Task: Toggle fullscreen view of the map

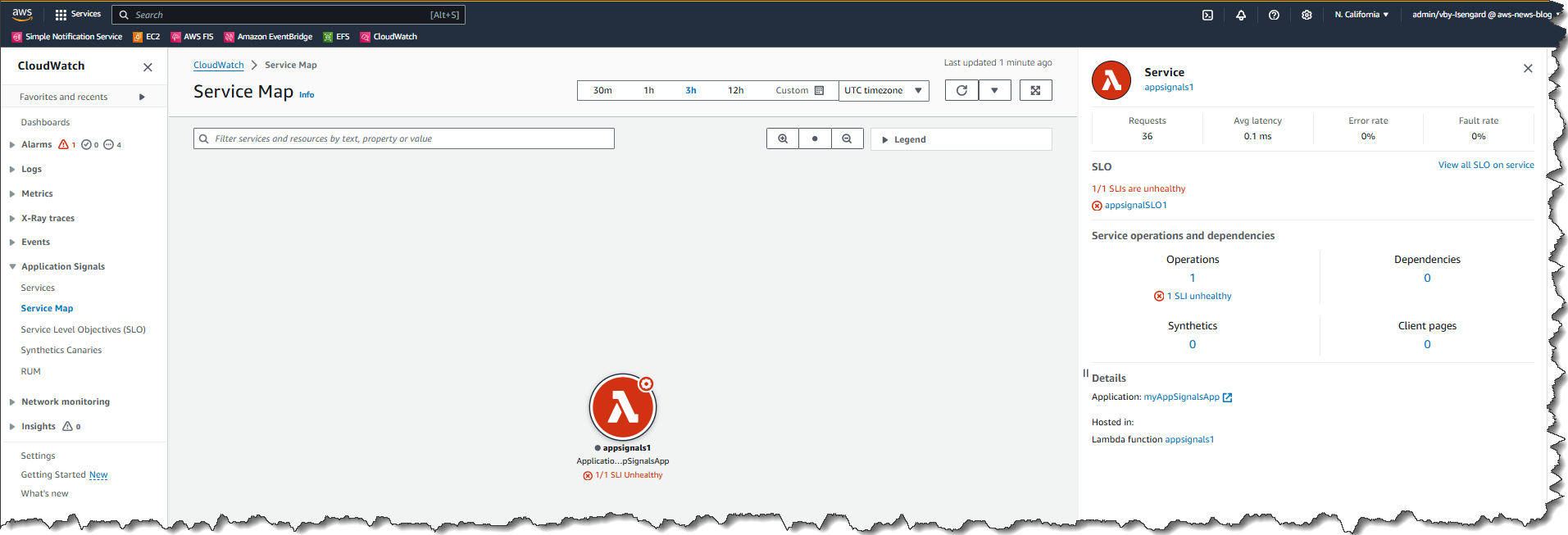Action: point(1035,90)
